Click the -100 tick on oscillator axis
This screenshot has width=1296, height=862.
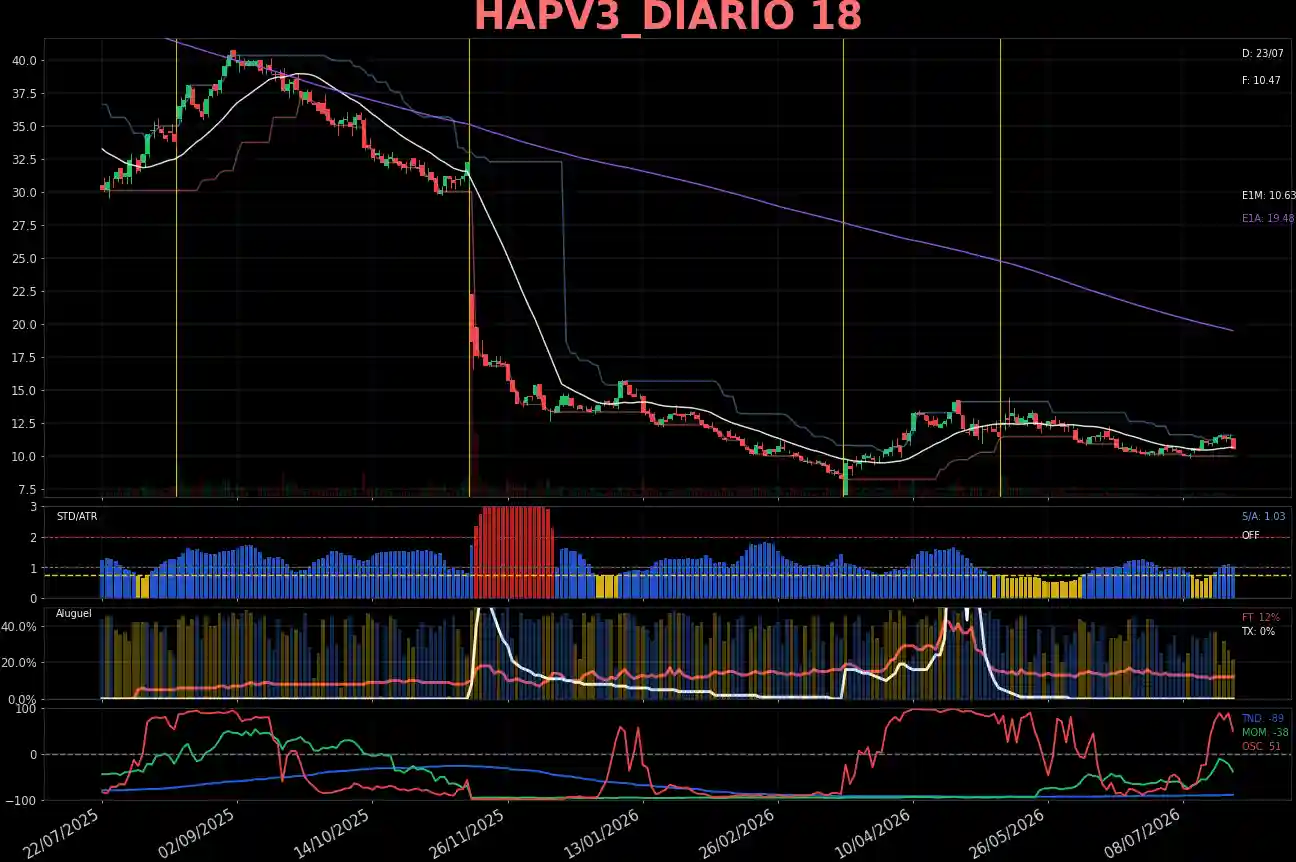click(x=22, y=800)
